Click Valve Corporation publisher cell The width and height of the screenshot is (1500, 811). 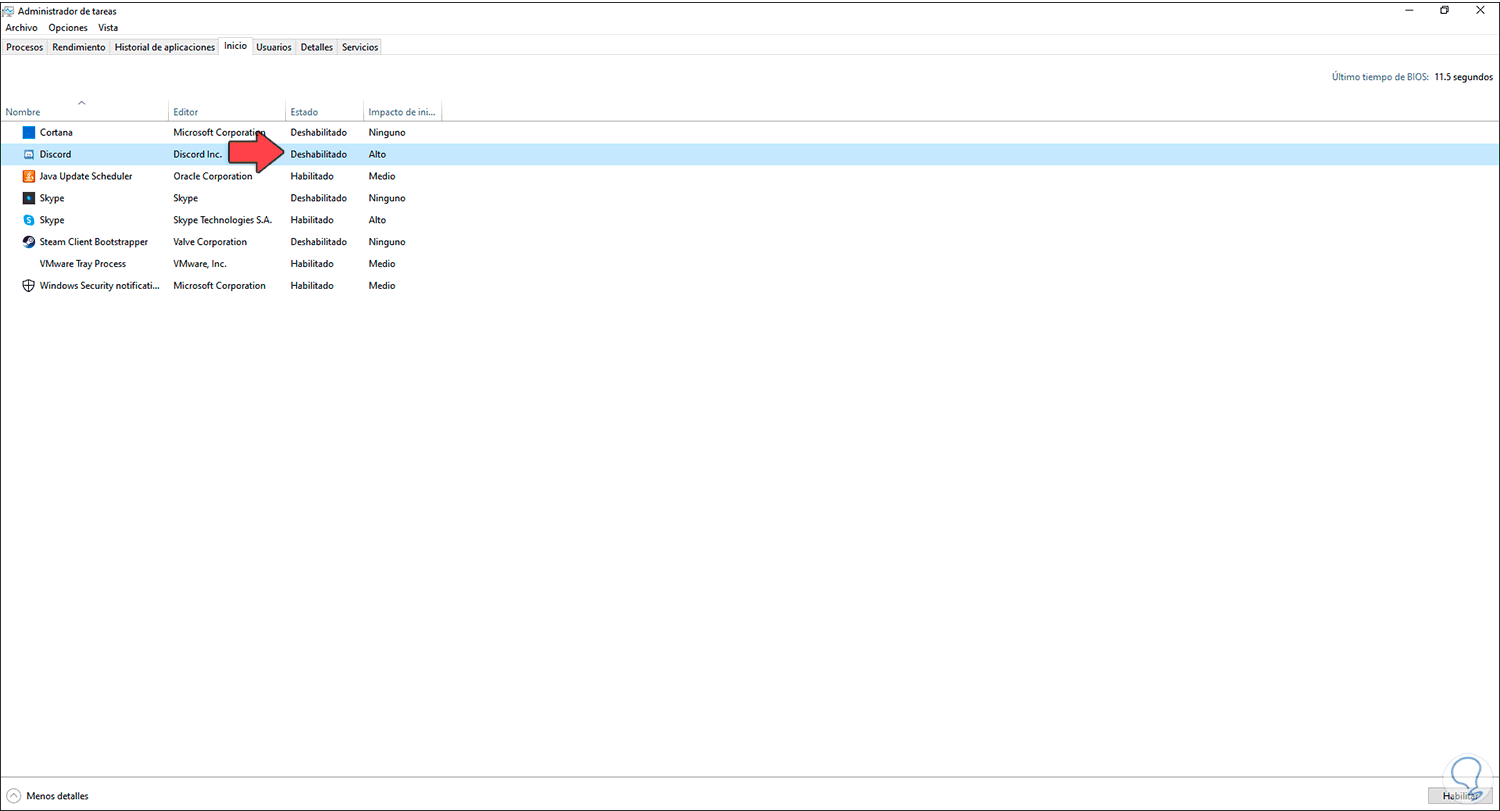[210, 242]
